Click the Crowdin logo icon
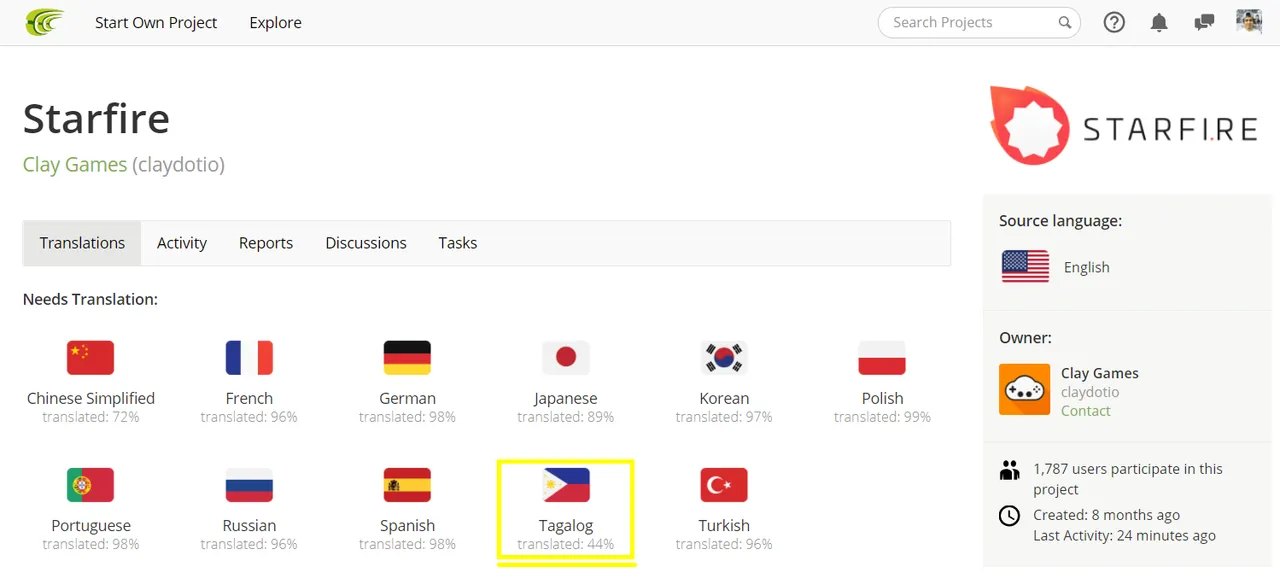The height and width of the screenshot is (584, 1280). pyautogui.click(x=44, y=22)
